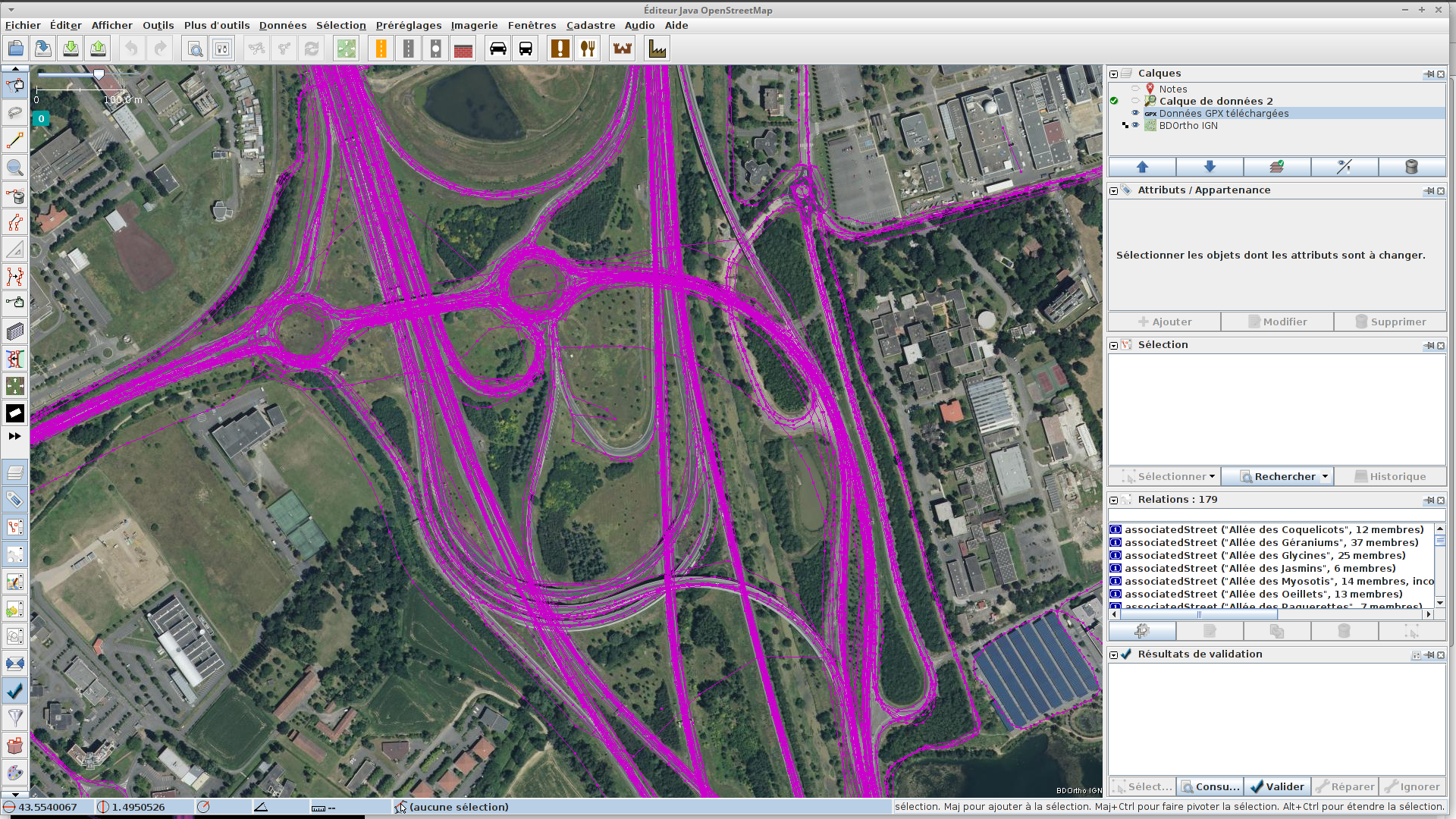This screenshot has width=1456, height=819.
Task: Click the relation settings gear button
Action: (1142, 631)
